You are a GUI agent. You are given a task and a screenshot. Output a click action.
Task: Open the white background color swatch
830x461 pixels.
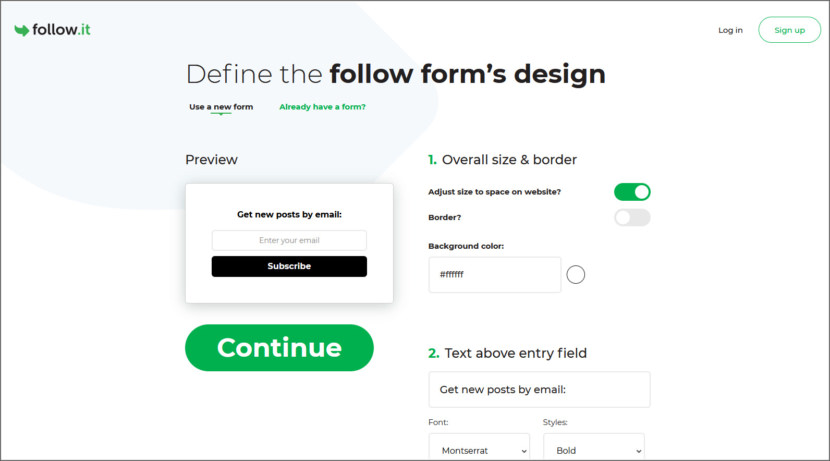[575, 275]
